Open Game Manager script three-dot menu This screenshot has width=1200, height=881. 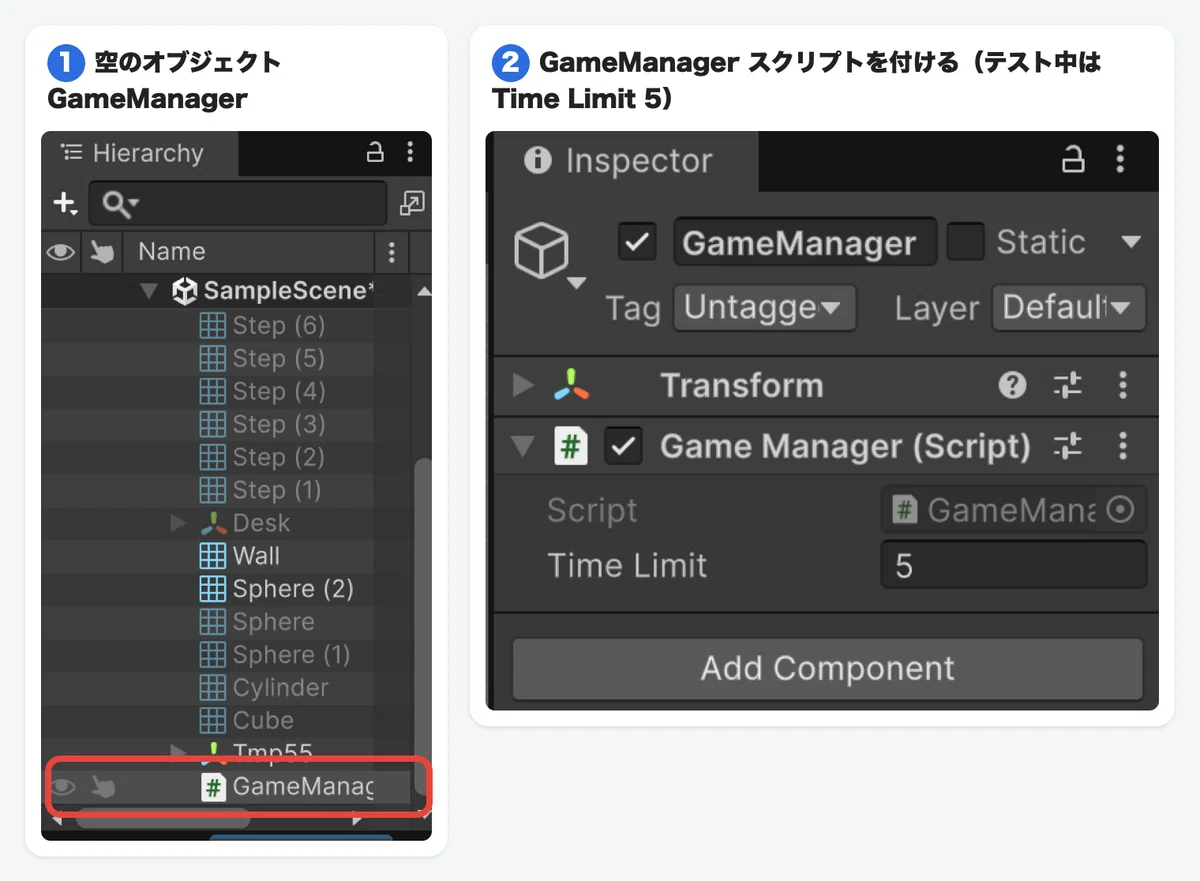pyautogui.click(x=1123, y=447)
